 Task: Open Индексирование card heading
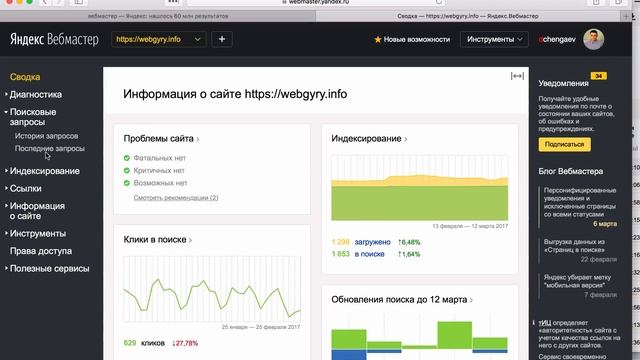click(x=369, y=139)
